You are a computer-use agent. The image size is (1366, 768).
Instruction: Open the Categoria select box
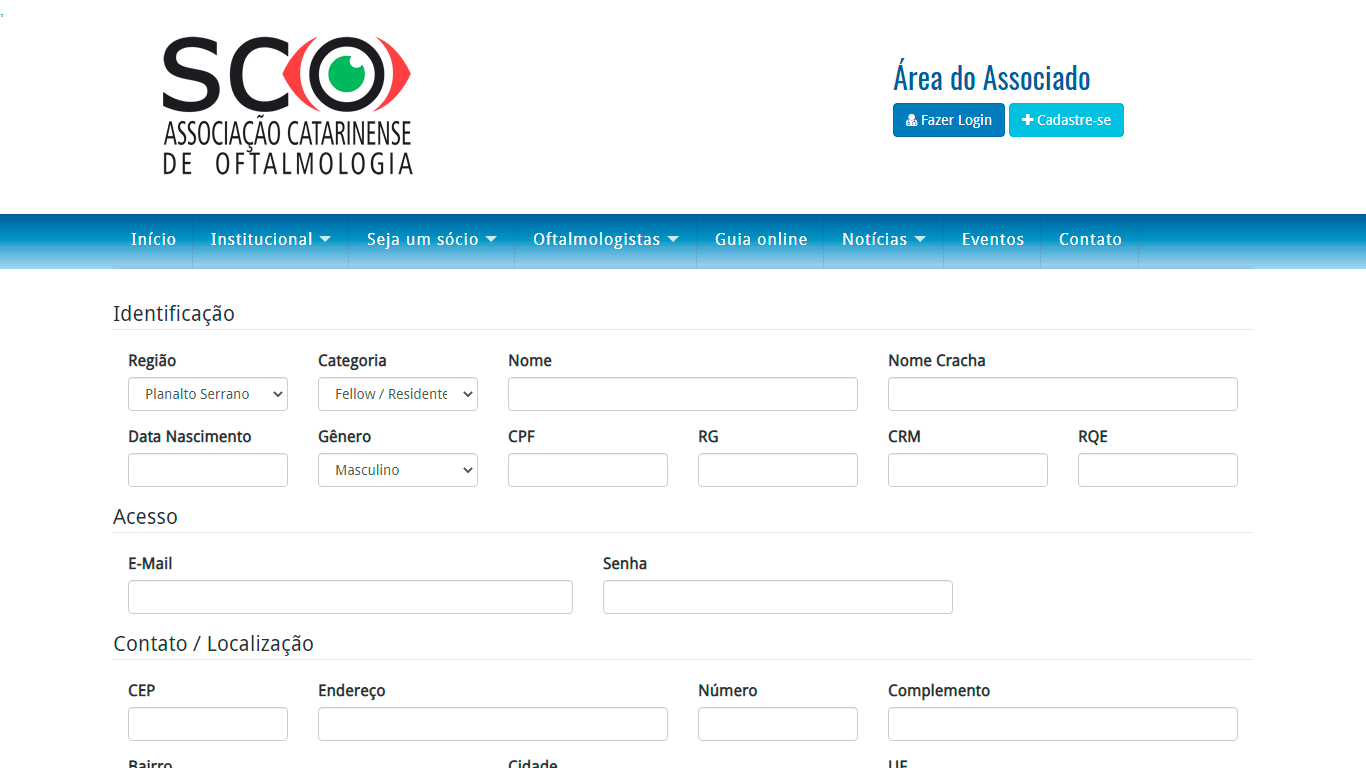pyautogui.click(x=398, y=394)
